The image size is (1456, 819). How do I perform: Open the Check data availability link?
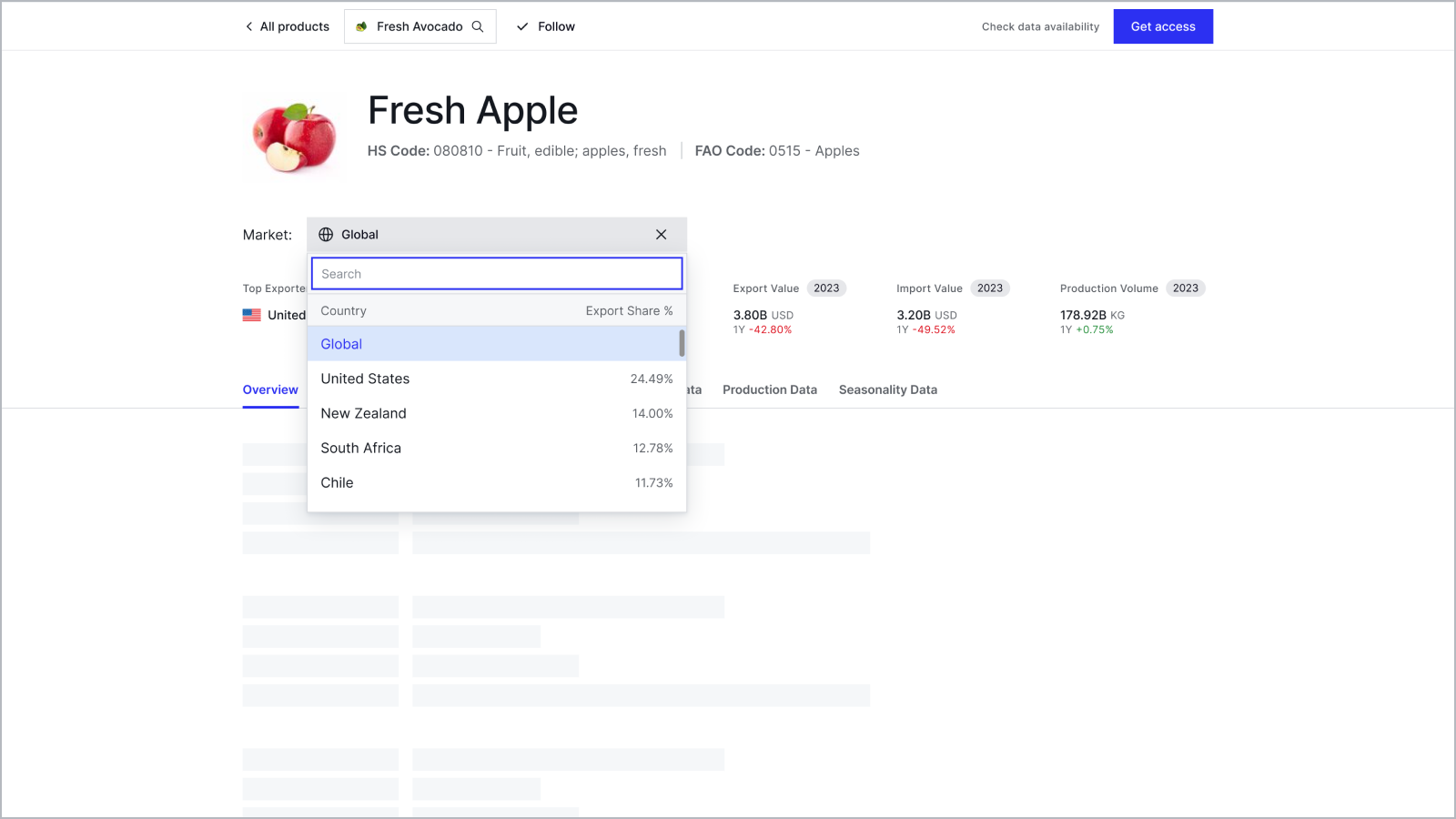click(1040, 26)
